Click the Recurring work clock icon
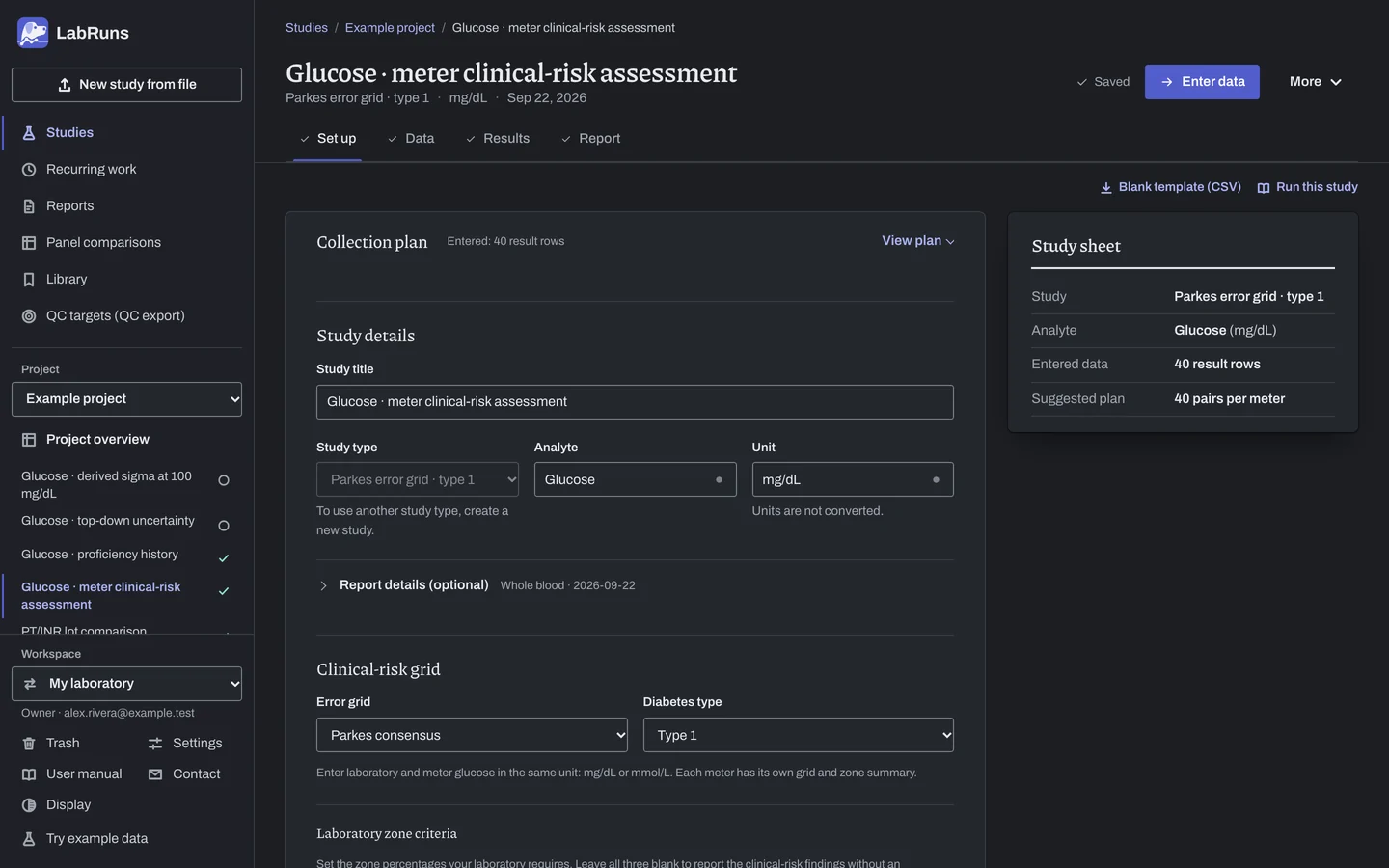 coord(29,170)
